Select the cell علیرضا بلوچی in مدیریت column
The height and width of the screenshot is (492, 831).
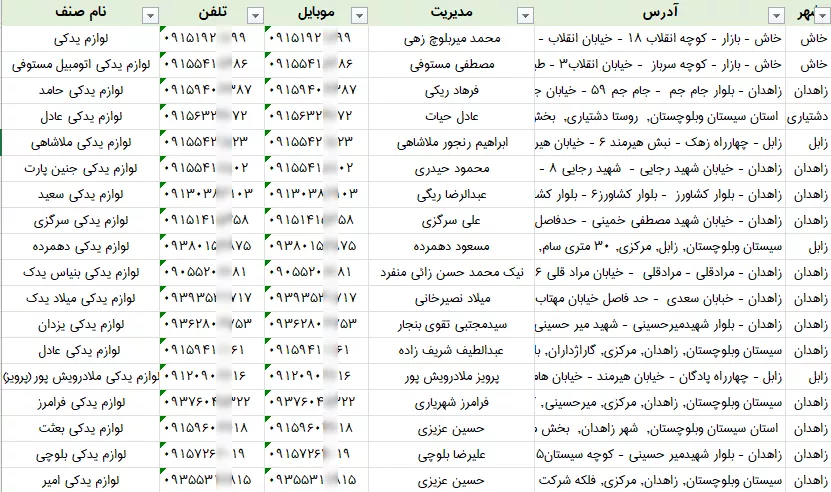click(x=452, y=454)
